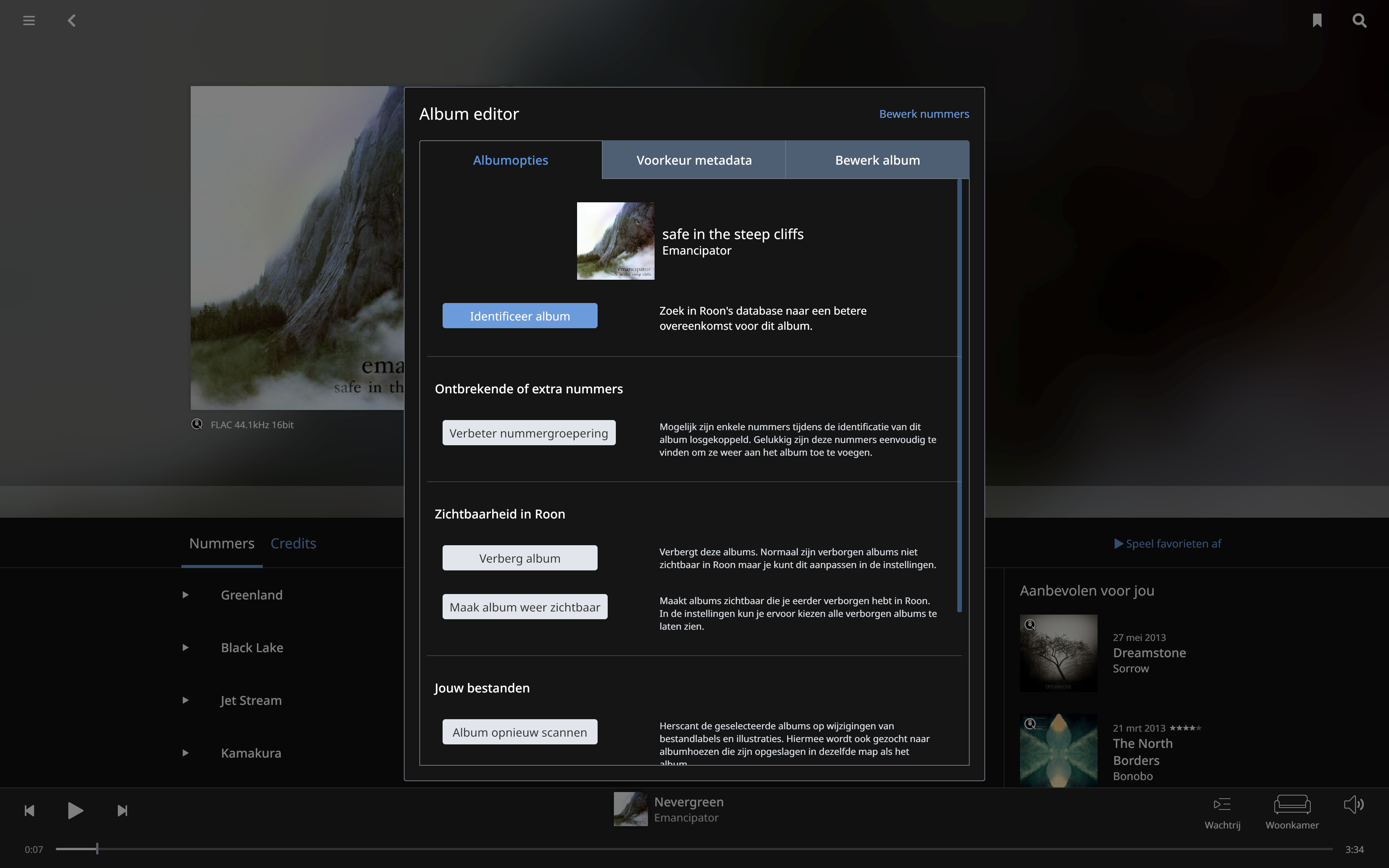The width and height of the screenshot is (1389, 868).
Task: Click the 3:34 track duration
Action: pos(1354,850)
